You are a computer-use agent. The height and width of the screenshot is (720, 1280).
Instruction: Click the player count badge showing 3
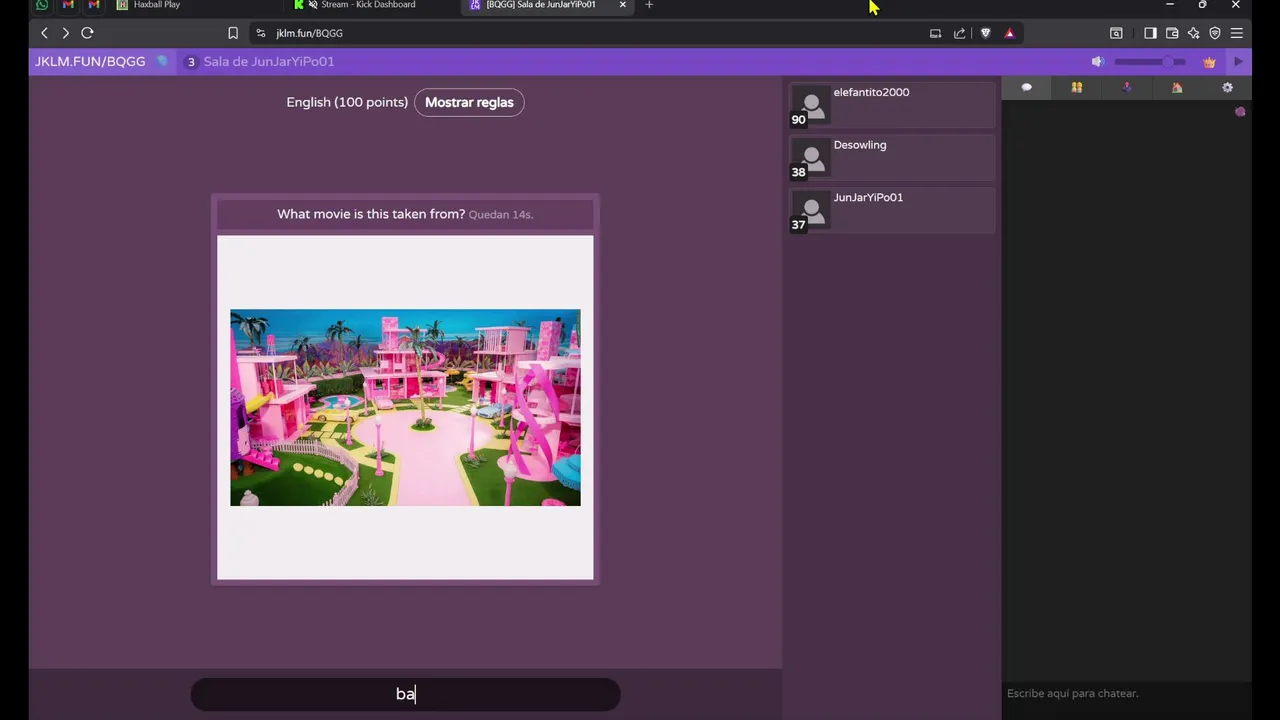pyautogui.click(x=191, y=62)
